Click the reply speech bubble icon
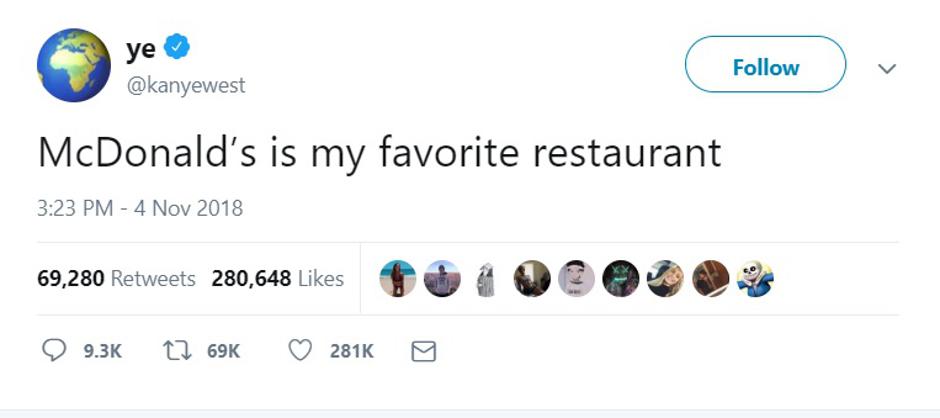The width and height of the screenshot is (940, 418). pos(53,350)
